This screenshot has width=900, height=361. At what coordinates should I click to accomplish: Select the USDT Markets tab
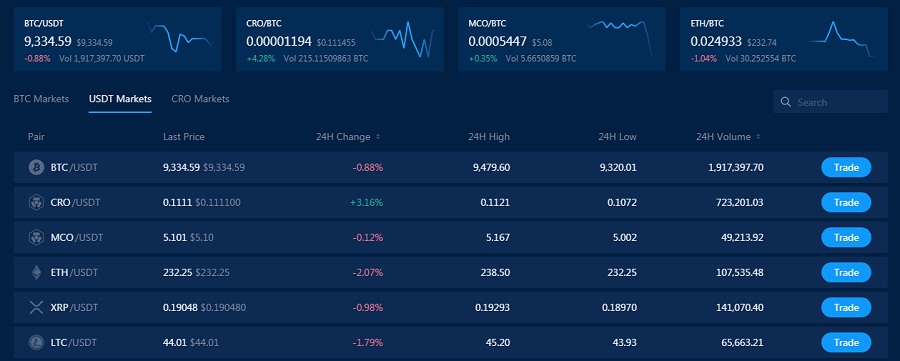pos(120,99)
